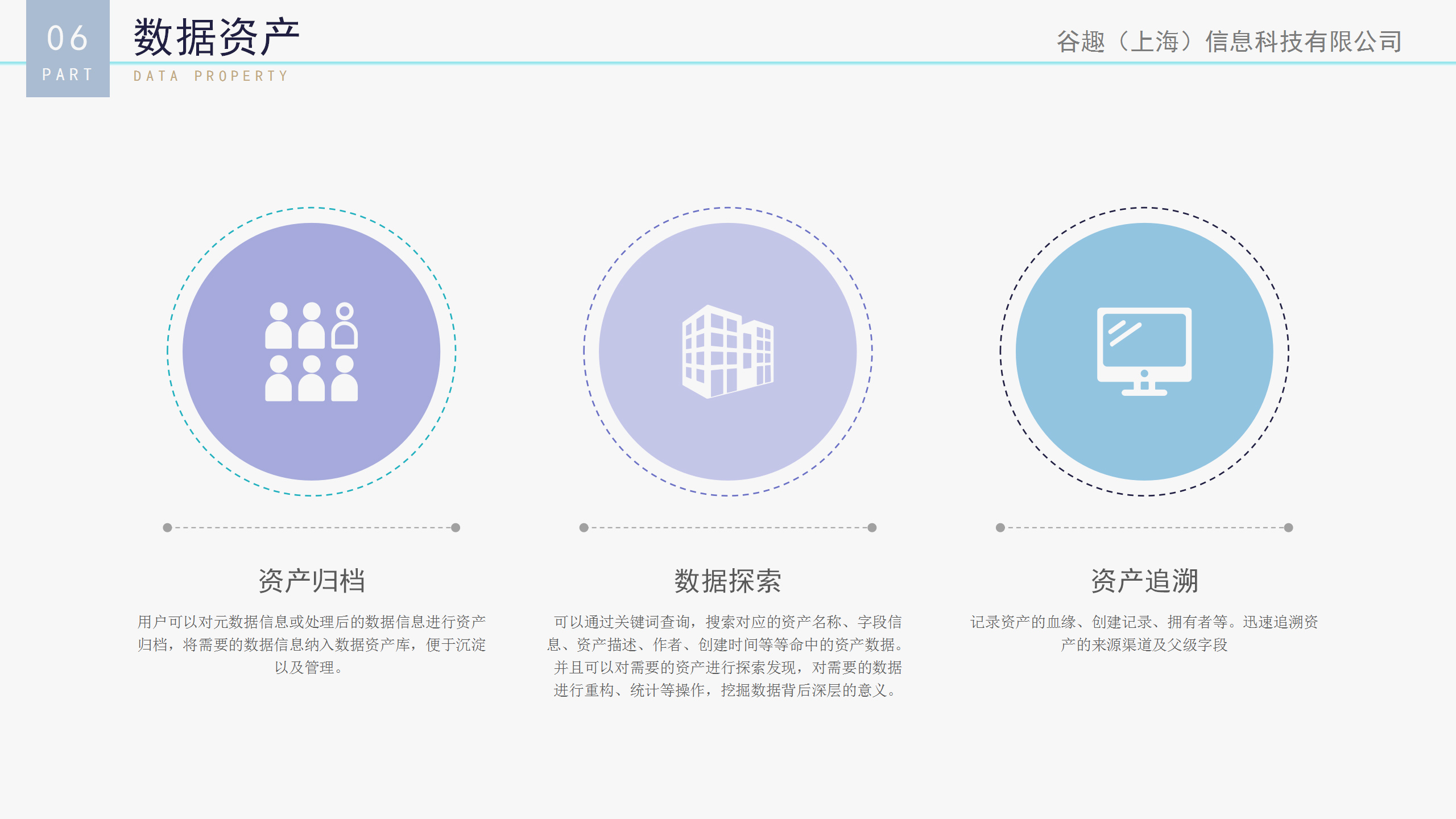Viewport: 1456px width, 819px height.
Task: Click the cyan horizontal header line
Action: point(682,63)
